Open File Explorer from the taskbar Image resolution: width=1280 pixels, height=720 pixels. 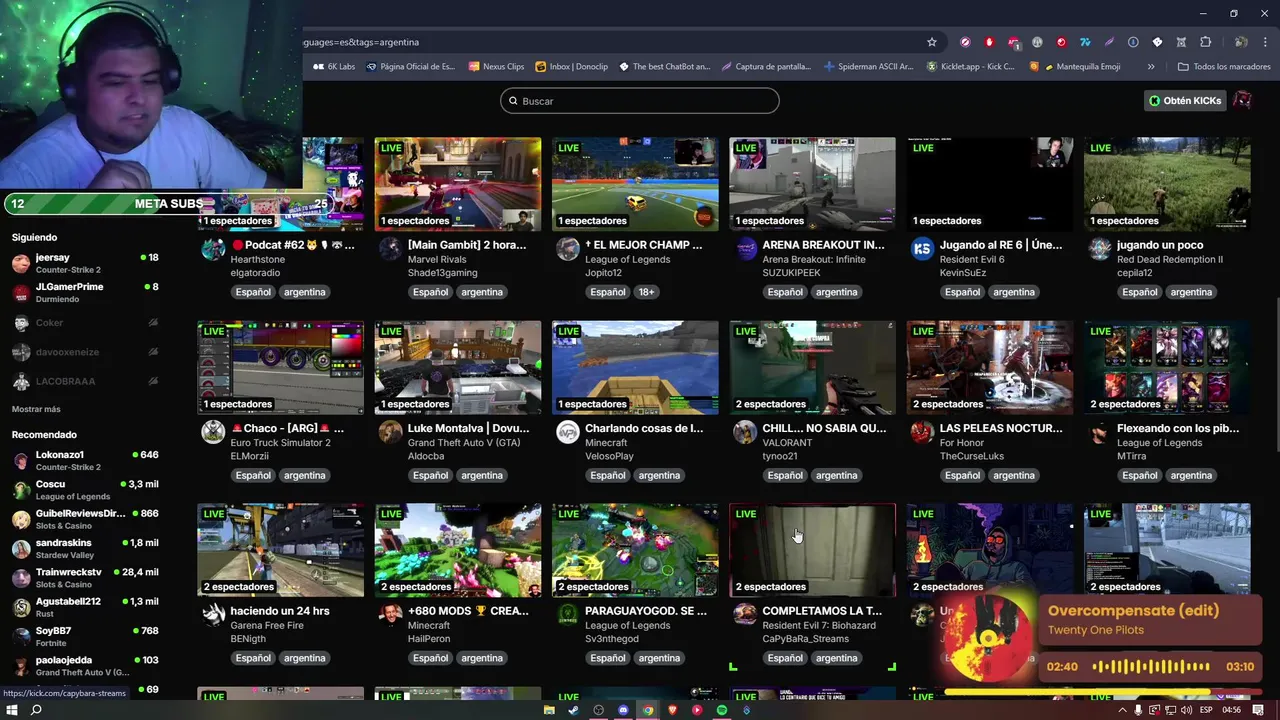point(549,710)
